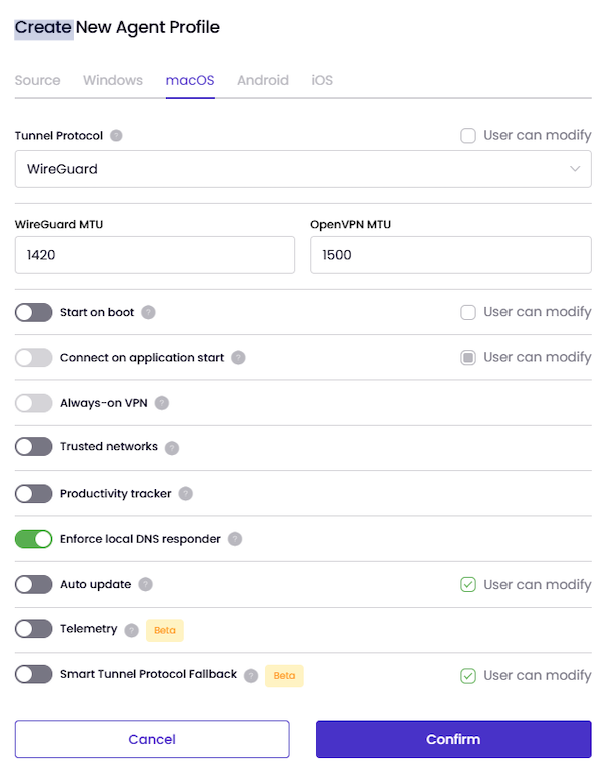This screenshot has width=613, height=771.
Task: Click help icon for Connect on application start
Action: coord(238,357)
